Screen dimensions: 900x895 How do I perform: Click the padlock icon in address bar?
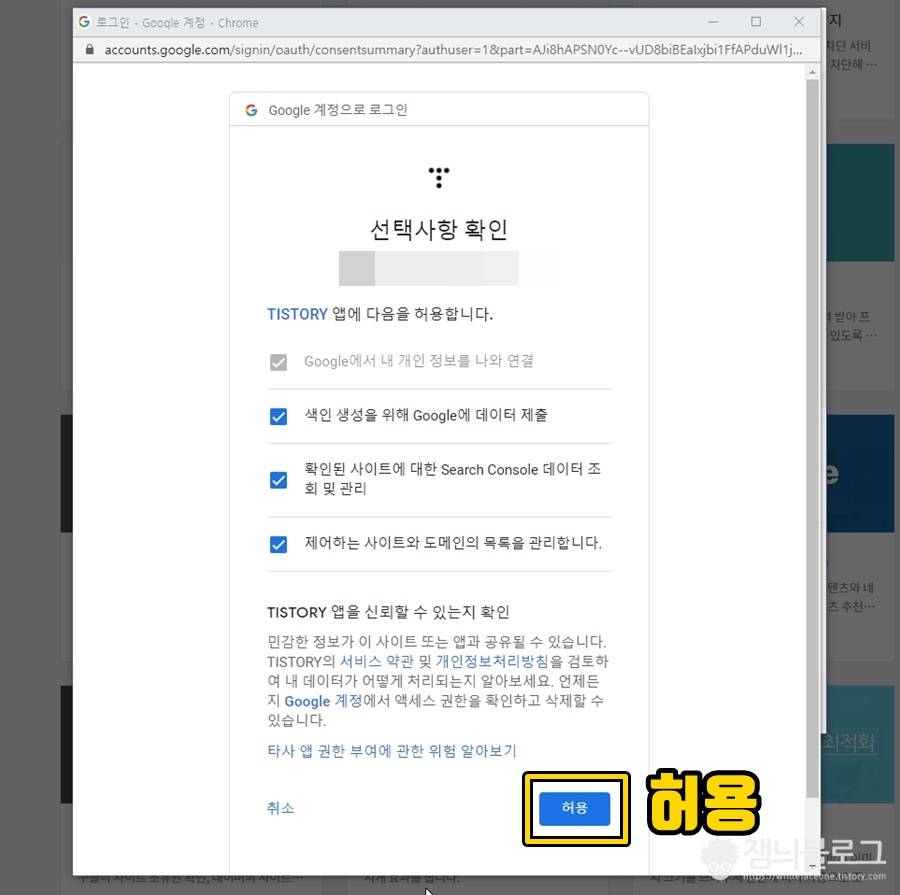pyautogui.click(x=90, y=50)
